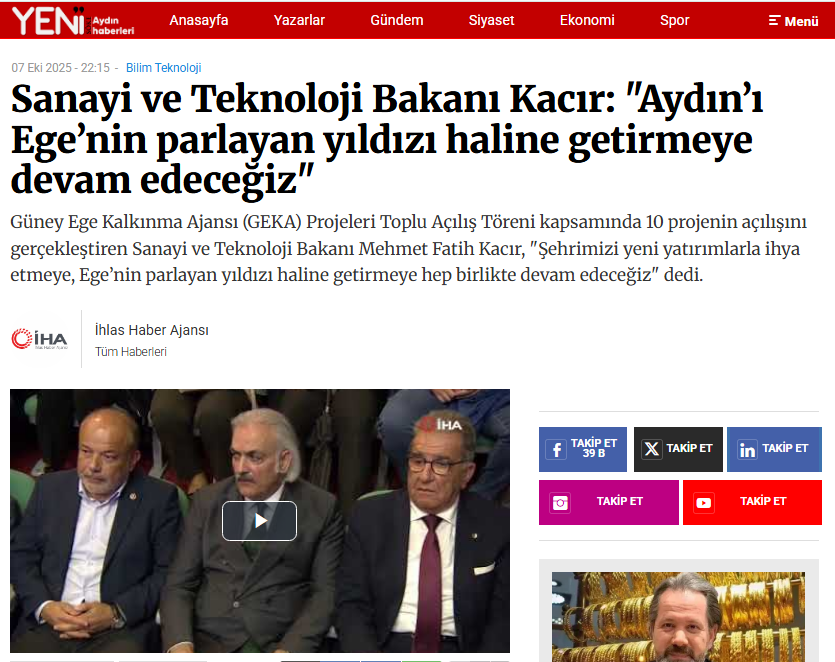Open the Yazarlar section
This screenshot has height=662, width=835.
pos(299,20)
